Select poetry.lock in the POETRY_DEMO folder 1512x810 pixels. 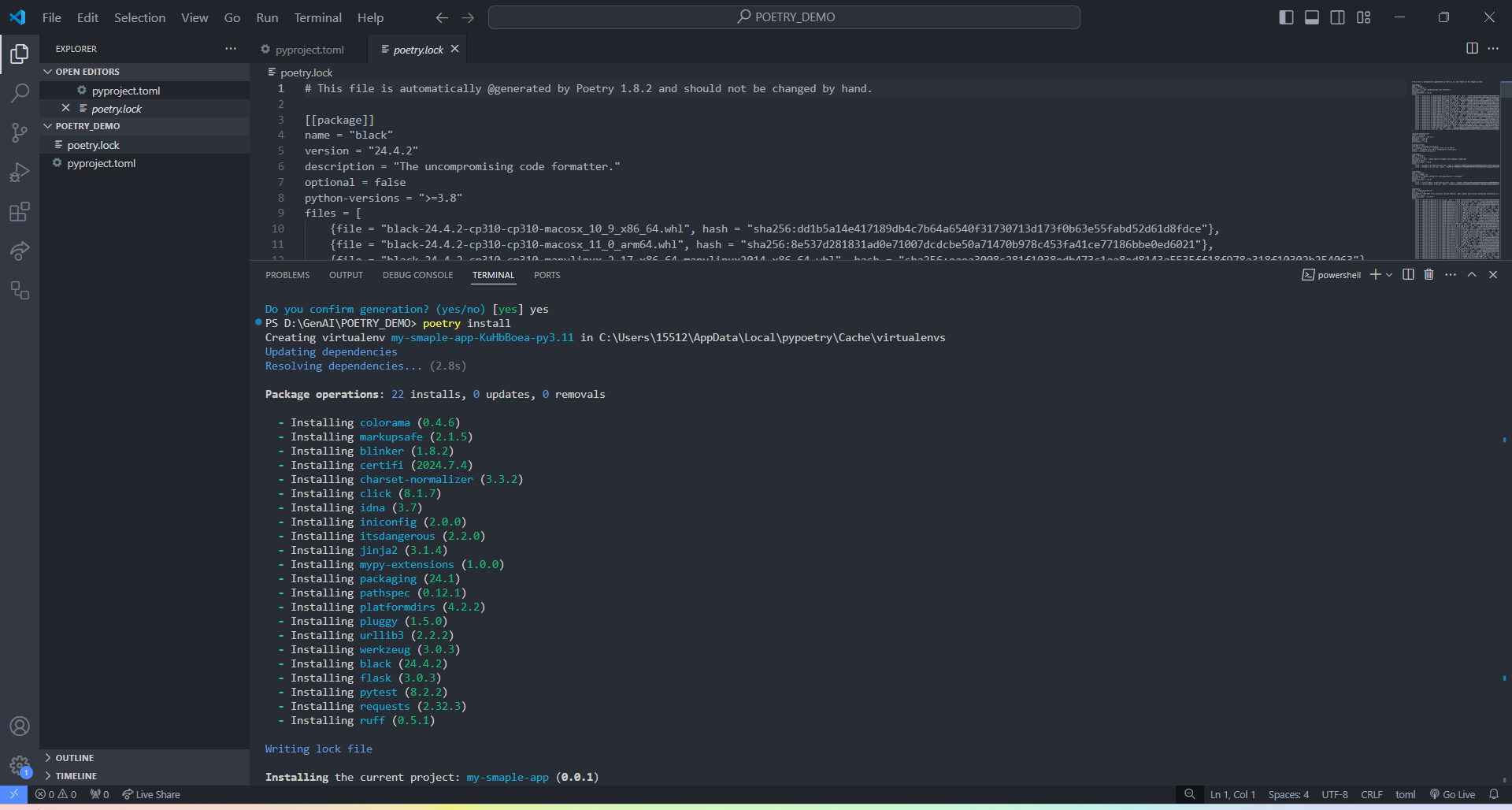coord(93,145)
